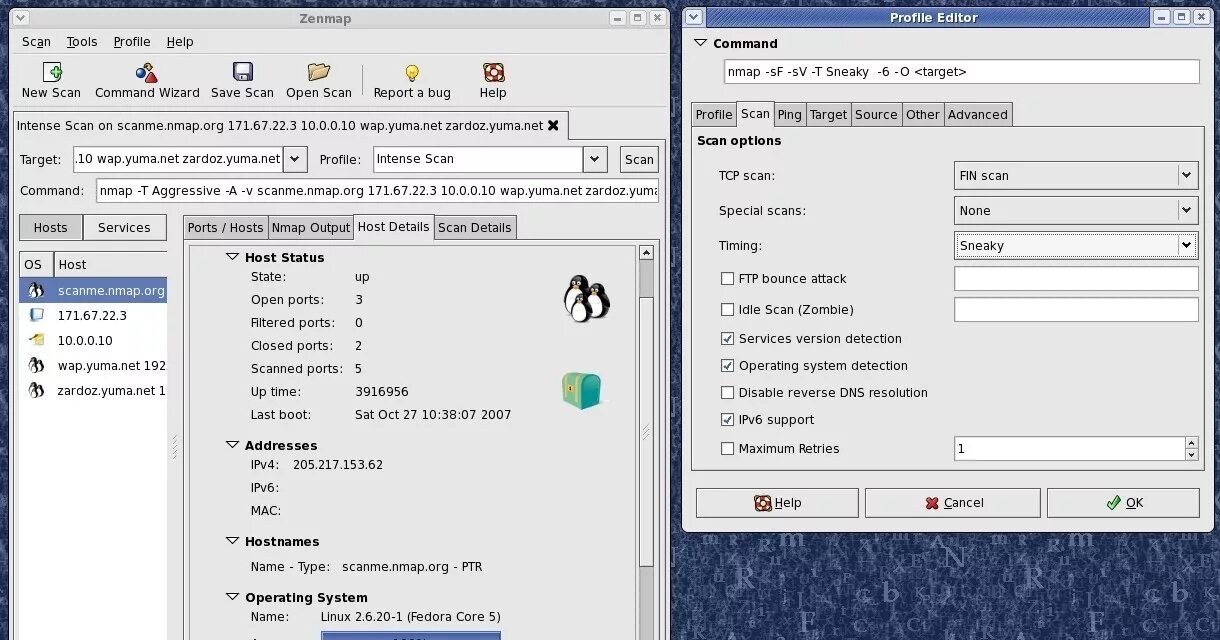Image resolution: width=1220 pixels, height=640 pixels.
Task: Enable FTP bounce attack checkbox
Action: [727, 279]
